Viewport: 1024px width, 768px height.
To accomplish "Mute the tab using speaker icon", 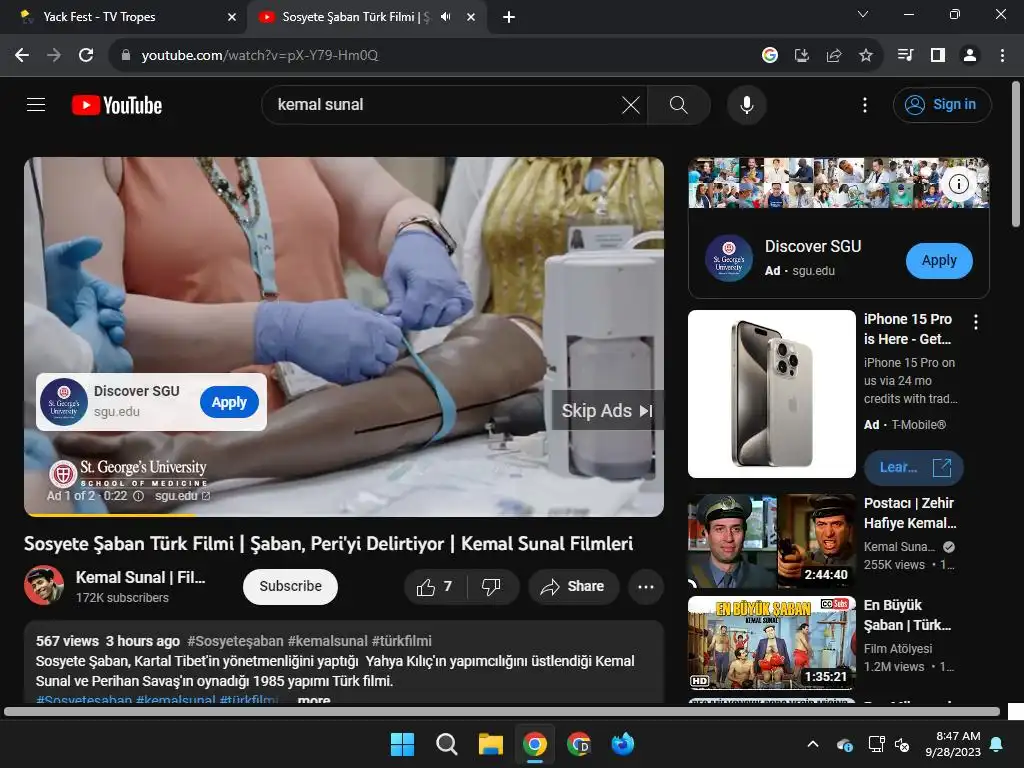I will click(x=446, y=17).
